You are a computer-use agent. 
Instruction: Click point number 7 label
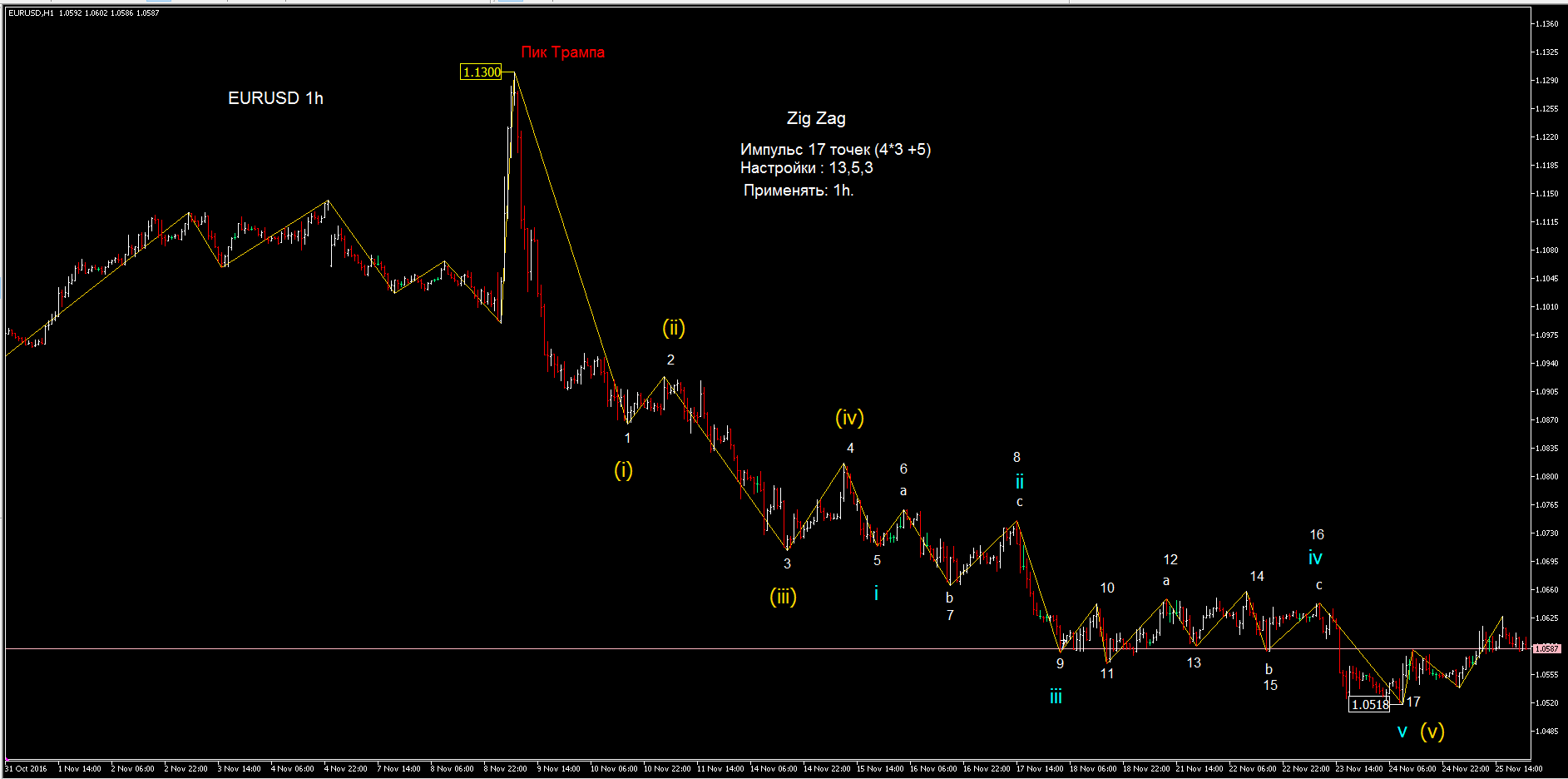tap(950, 615)
